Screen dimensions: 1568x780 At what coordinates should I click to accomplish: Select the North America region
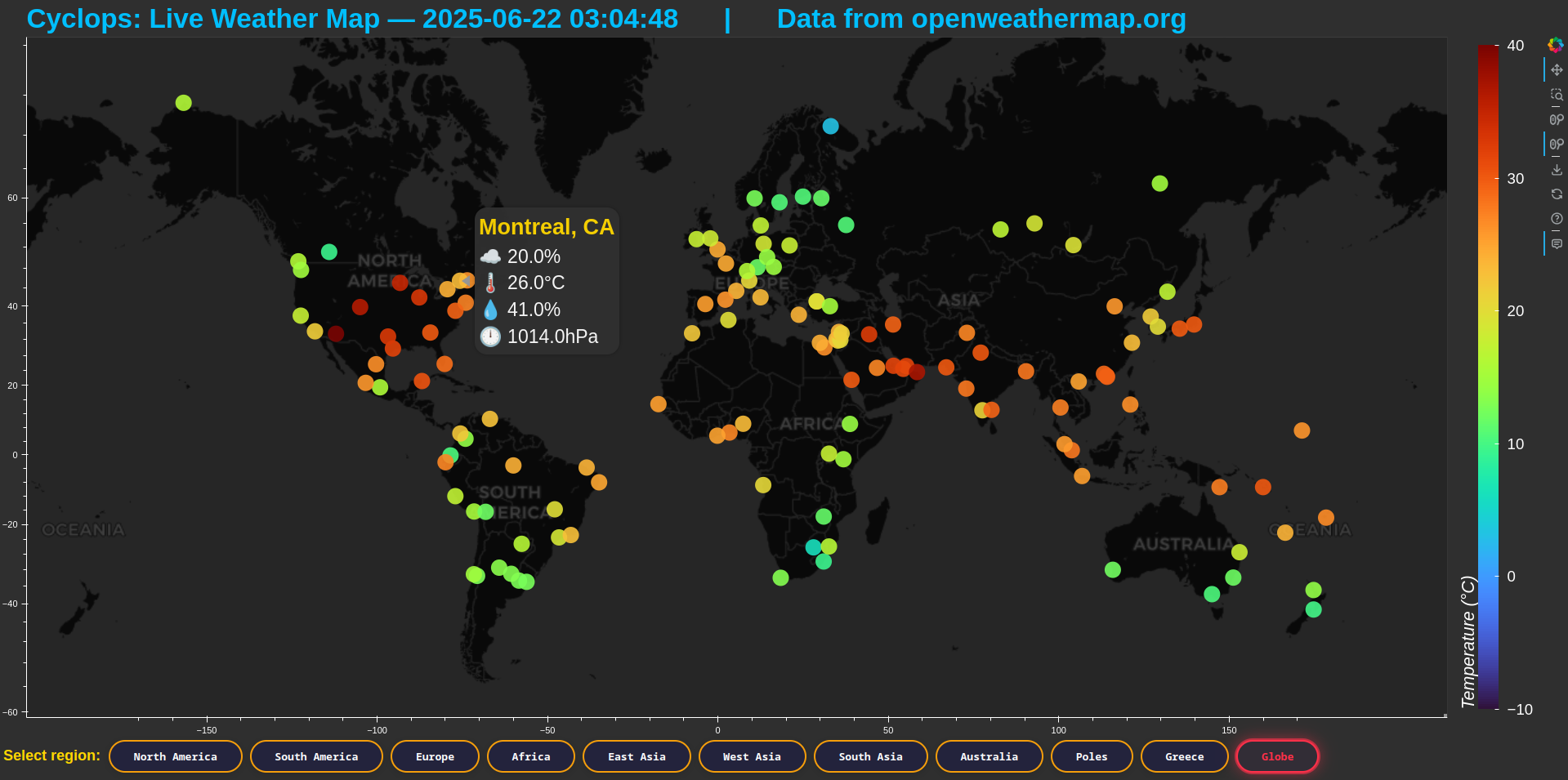point(176,756)
